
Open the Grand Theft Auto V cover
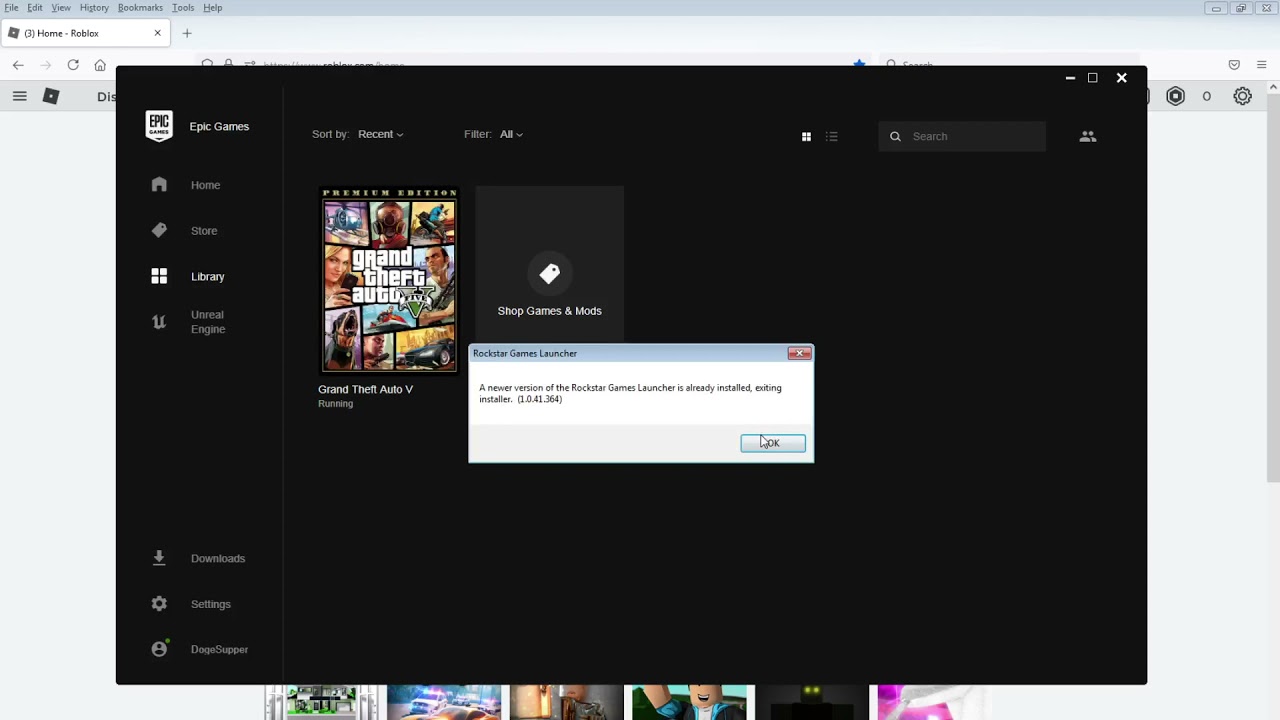pyautogui.click(x=389, y=279)
